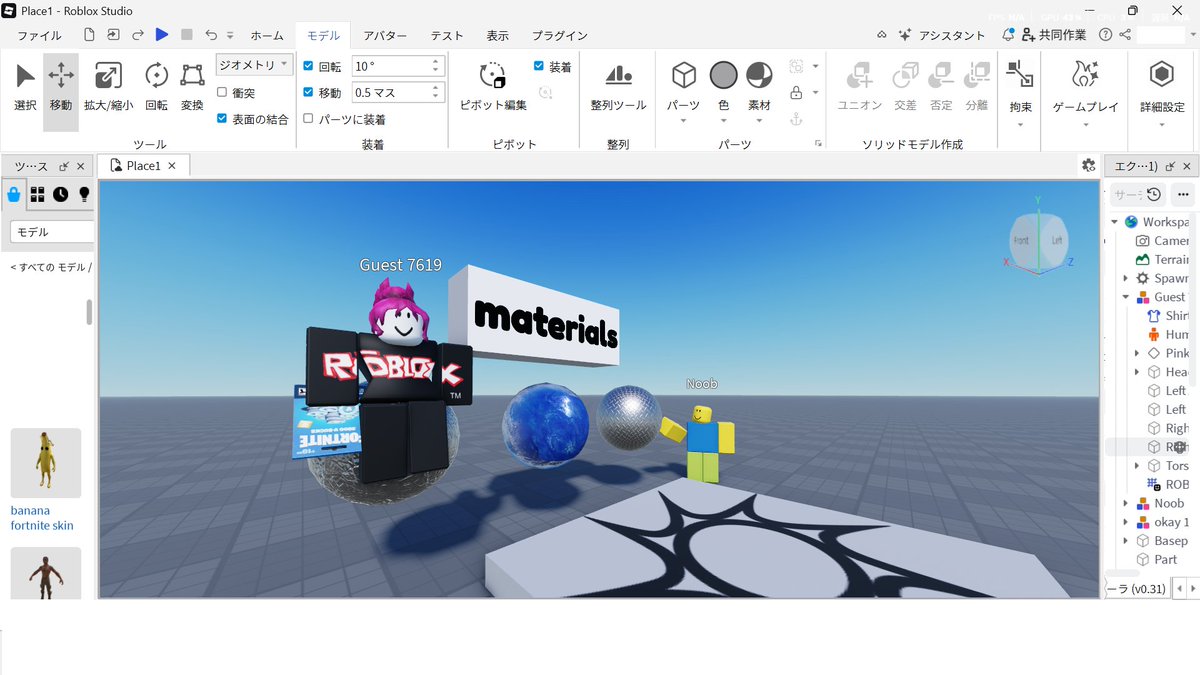The image size is (1200, 675).
Task: Open the モデル category dropdown in Toolbox
Action: coord(52,231)
